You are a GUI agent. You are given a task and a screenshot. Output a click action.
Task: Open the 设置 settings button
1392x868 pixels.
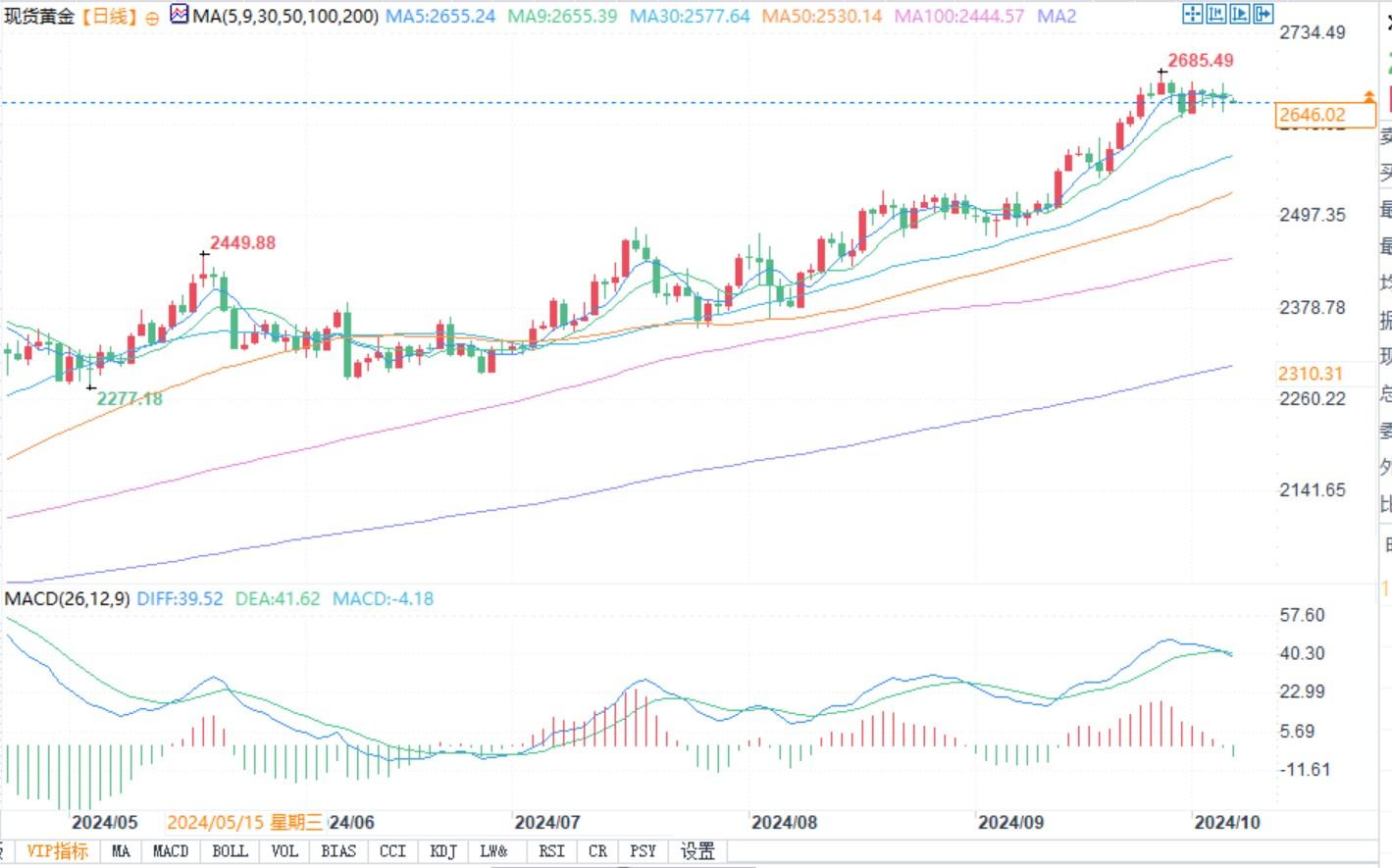point(697,851)
